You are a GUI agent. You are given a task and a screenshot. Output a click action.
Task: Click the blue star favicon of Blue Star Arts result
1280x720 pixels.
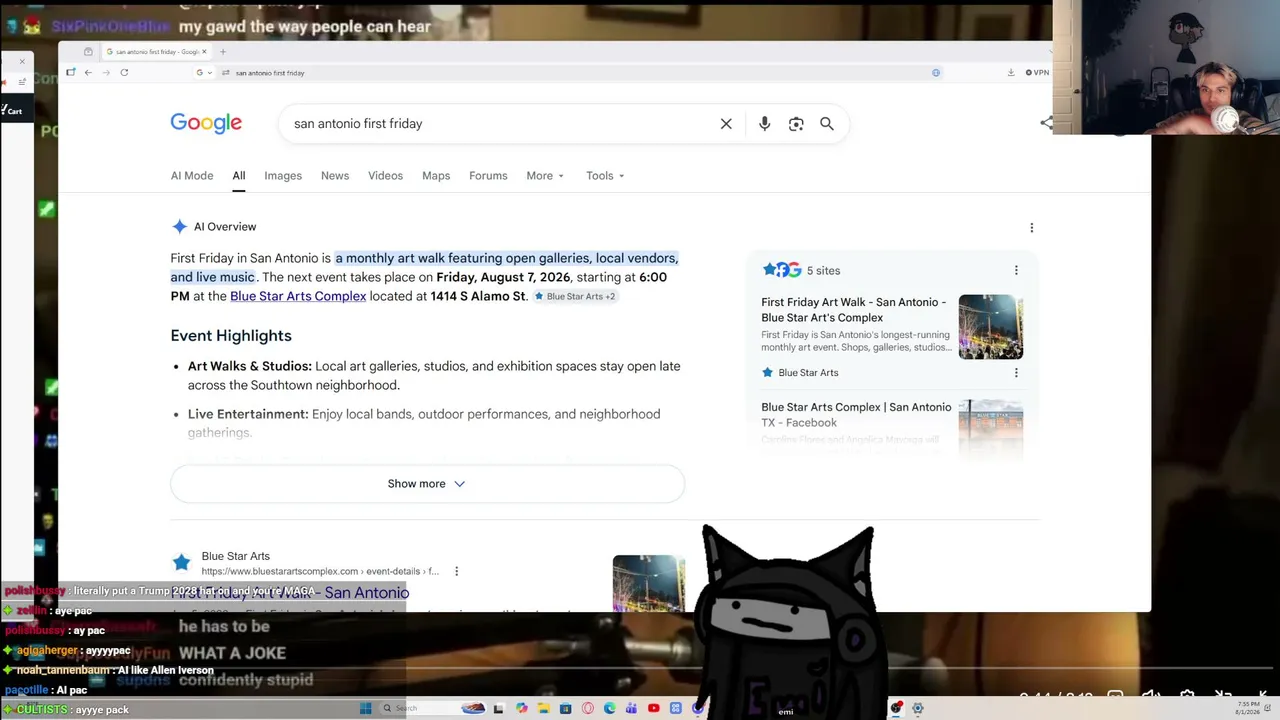pyautogui.click(x=181, y=562)
